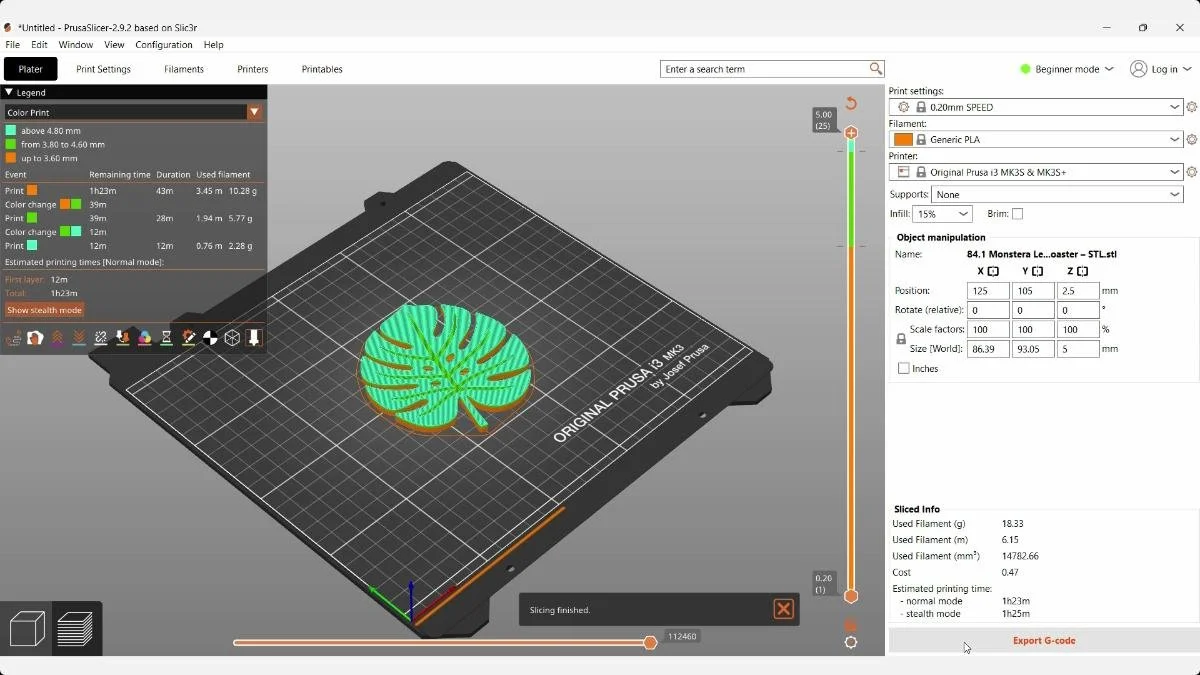The height and width of the screenshot is (675, 1200).
Task: Click Show stealth mode button
Action: [x=44, y=310]
